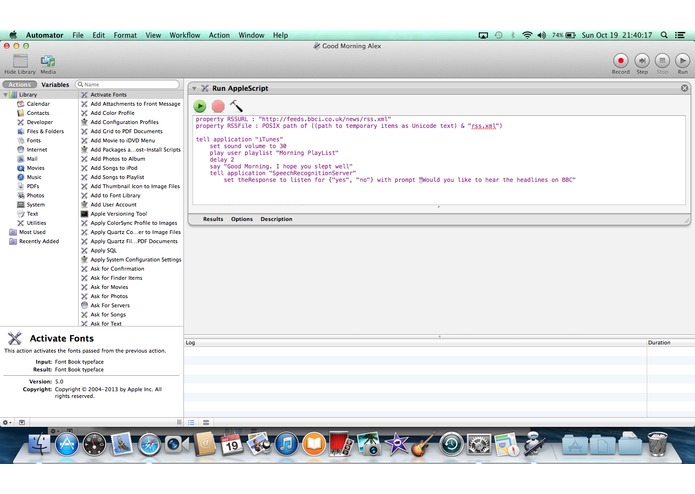
Task: Open the volume menu bar control
Action: click(x=541, y=35)
